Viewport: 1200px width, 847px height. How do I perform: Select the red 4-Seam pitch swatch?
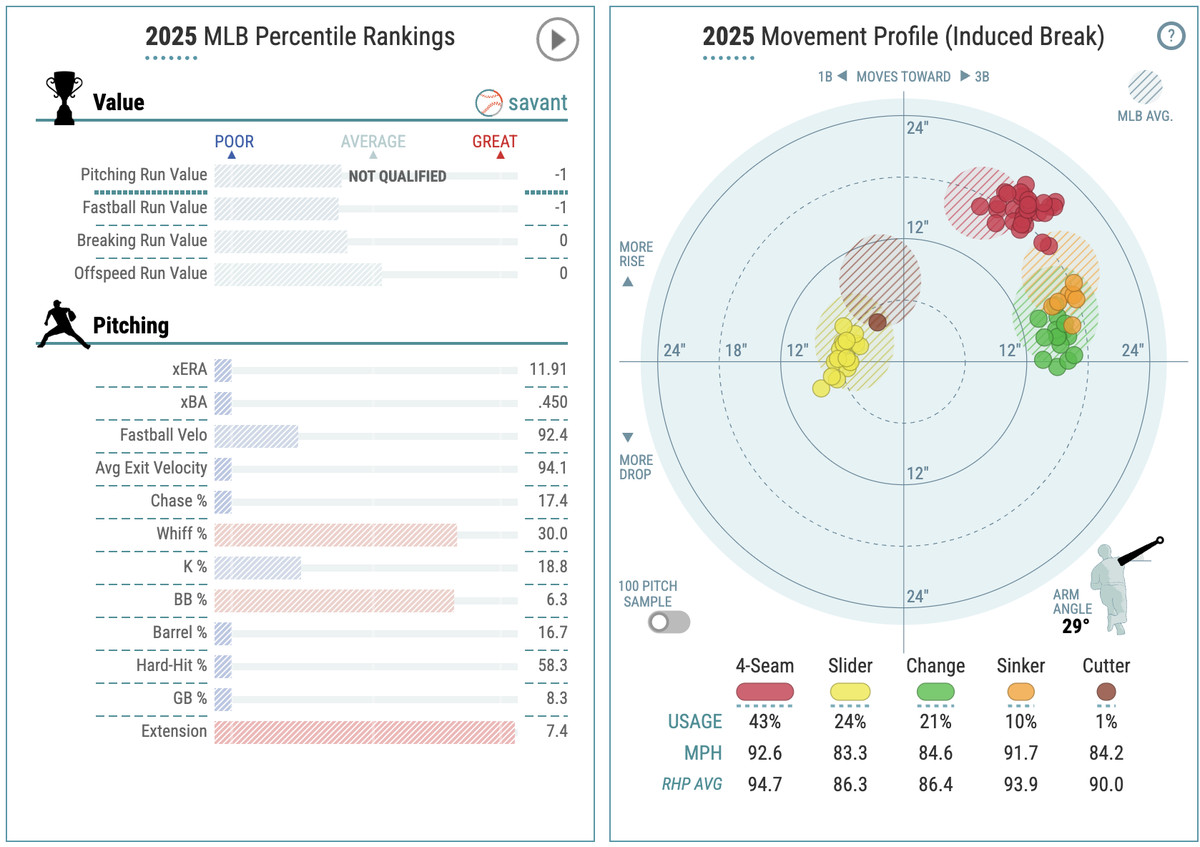(x=765, y=691)
